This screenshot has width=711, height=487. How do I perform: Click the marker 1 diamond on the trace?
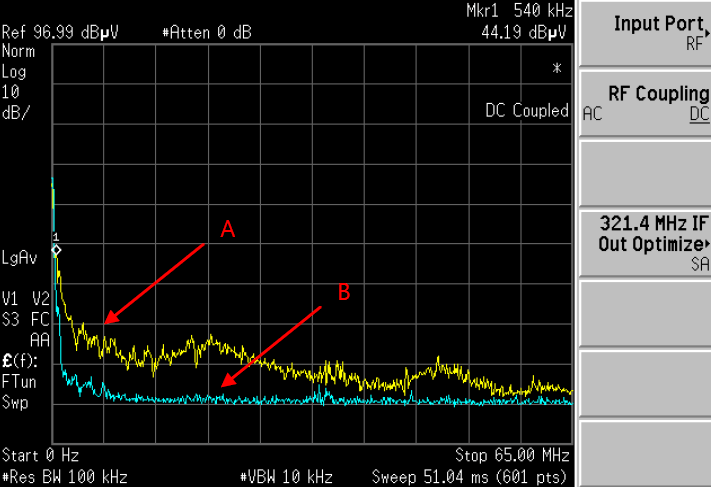(x=56, y=249)
